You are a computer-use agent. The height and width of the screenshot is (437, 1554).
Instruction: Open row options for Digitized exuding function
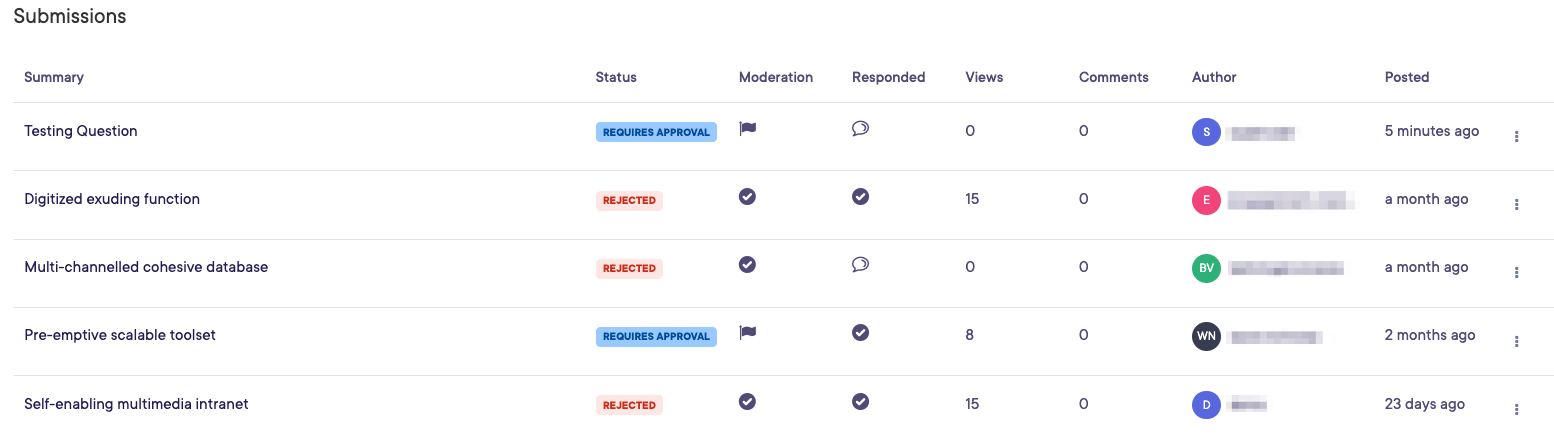[x=1516, y=204]
